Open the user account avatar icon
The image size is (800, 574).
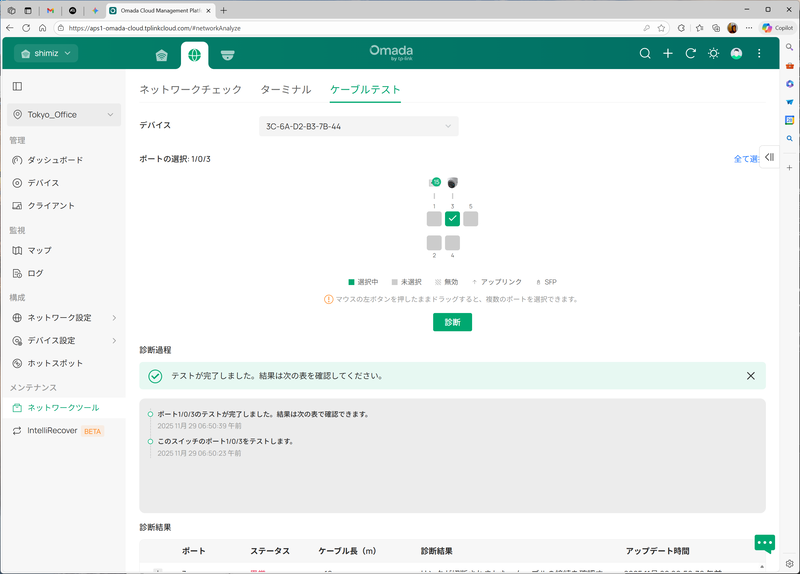(736, 54)
